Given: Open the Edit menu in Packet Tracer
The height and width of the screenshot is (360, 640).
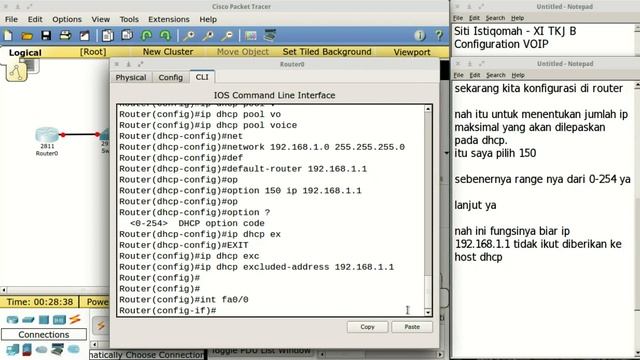Looking at the screenshot, I should click(35, 19).
